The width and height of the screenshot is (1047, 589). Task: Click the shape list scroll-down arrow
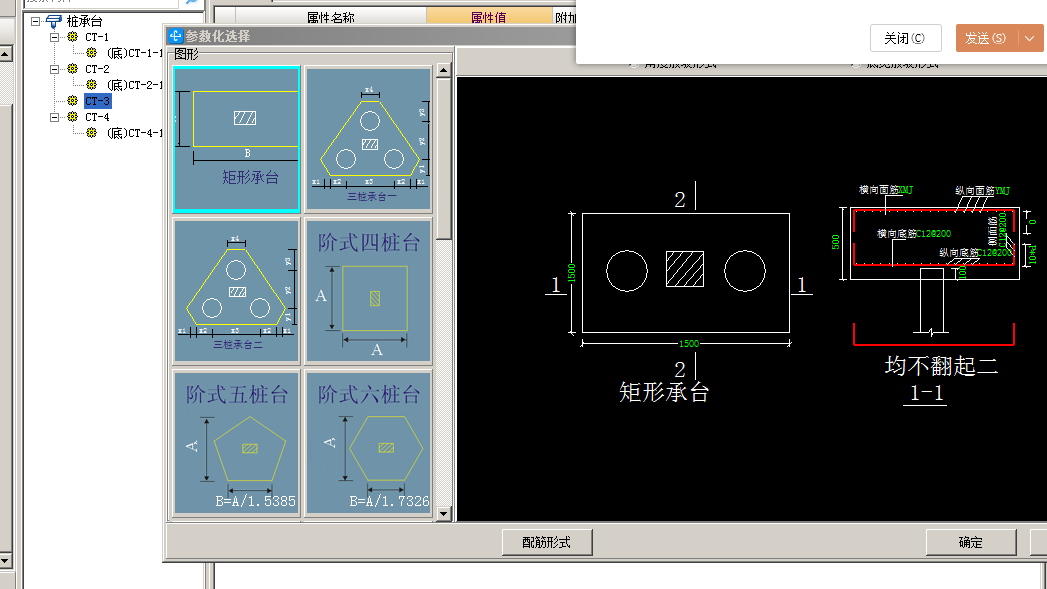[x=444, y=514]
